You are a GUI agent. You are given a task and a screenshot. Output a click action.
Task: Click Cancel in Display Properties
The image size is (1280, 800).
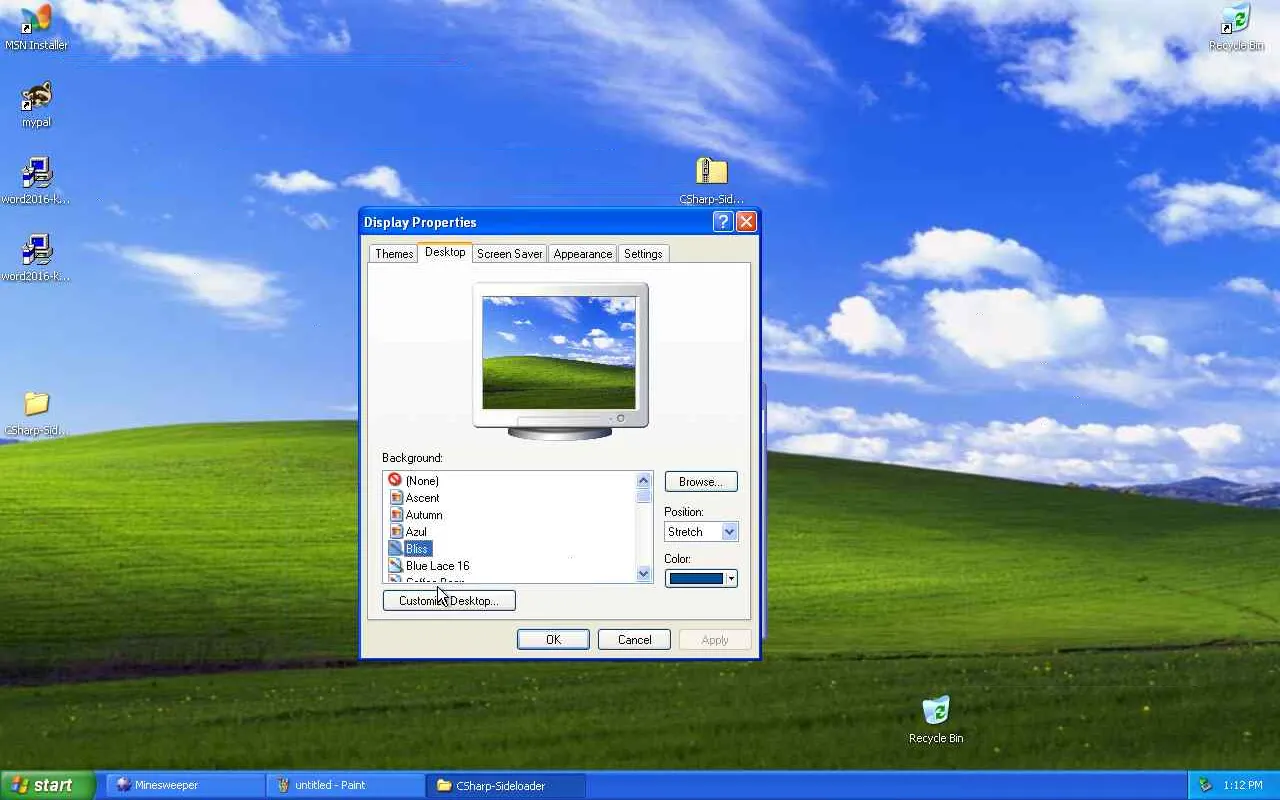coord(634,640)
